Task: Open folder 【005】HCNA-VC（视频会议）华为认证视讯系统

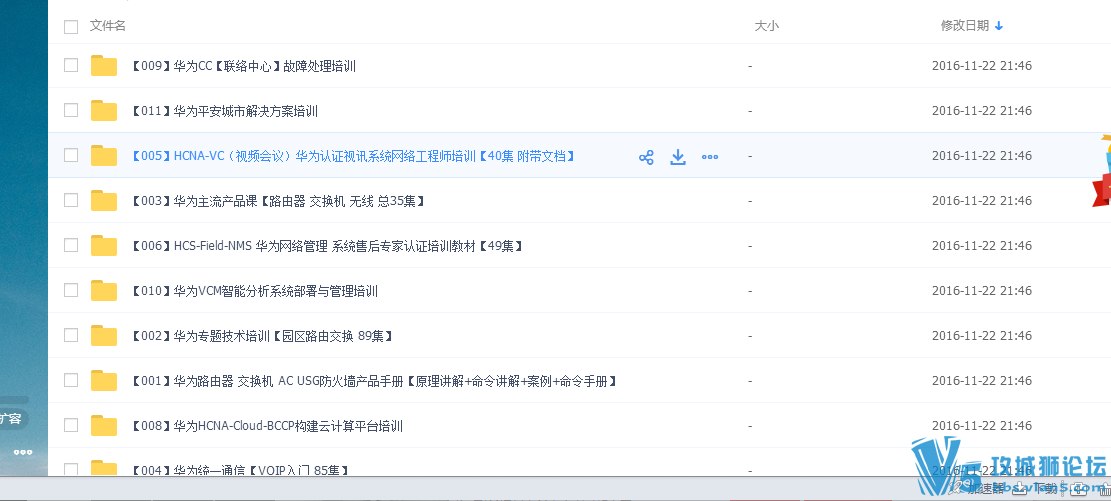Action: point(353,157)
